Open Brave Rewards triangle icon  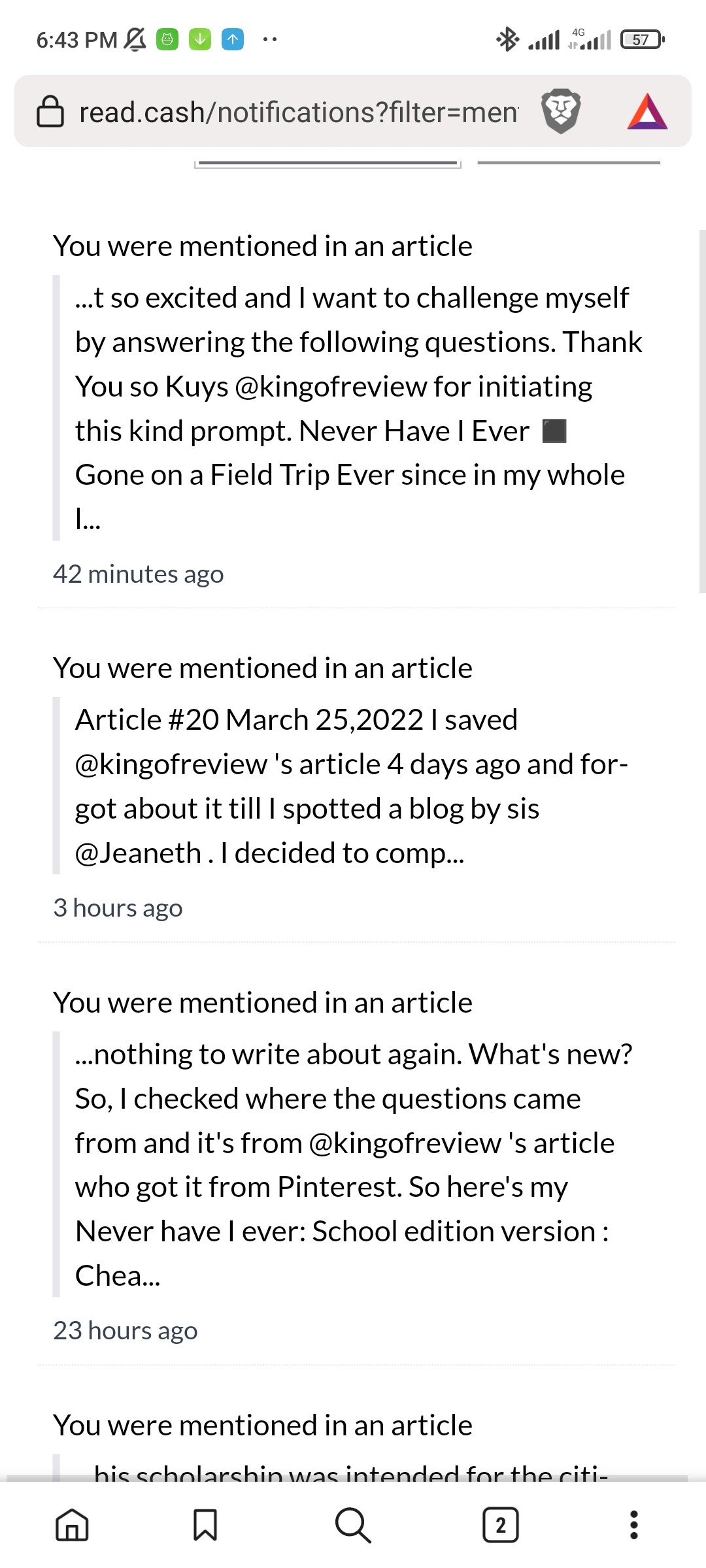pyautogui.click(x=647, y=111)
